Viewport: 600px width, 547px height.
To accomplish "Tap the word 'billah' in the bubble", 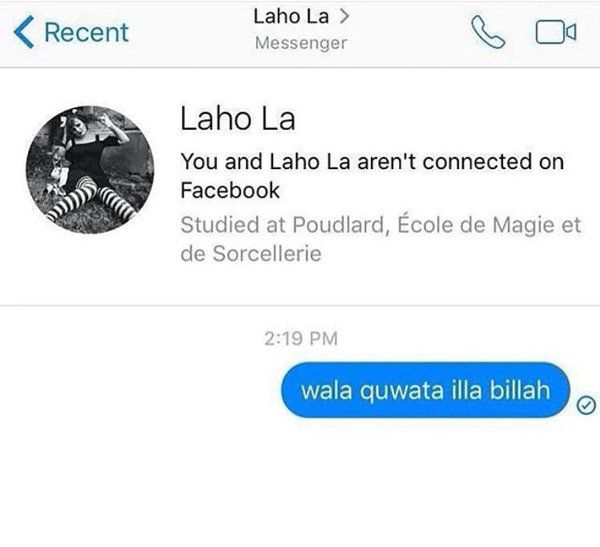I will point(520,390).
